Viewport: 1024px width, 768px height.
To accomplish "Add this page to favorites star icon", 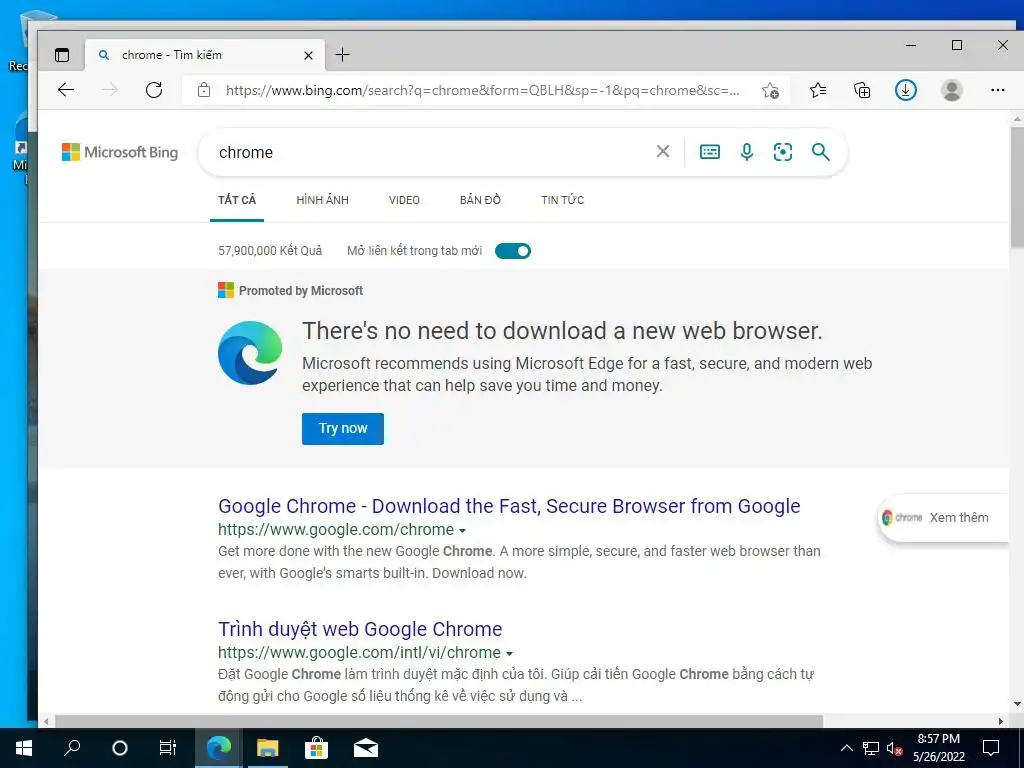I will tap(770, 90).
